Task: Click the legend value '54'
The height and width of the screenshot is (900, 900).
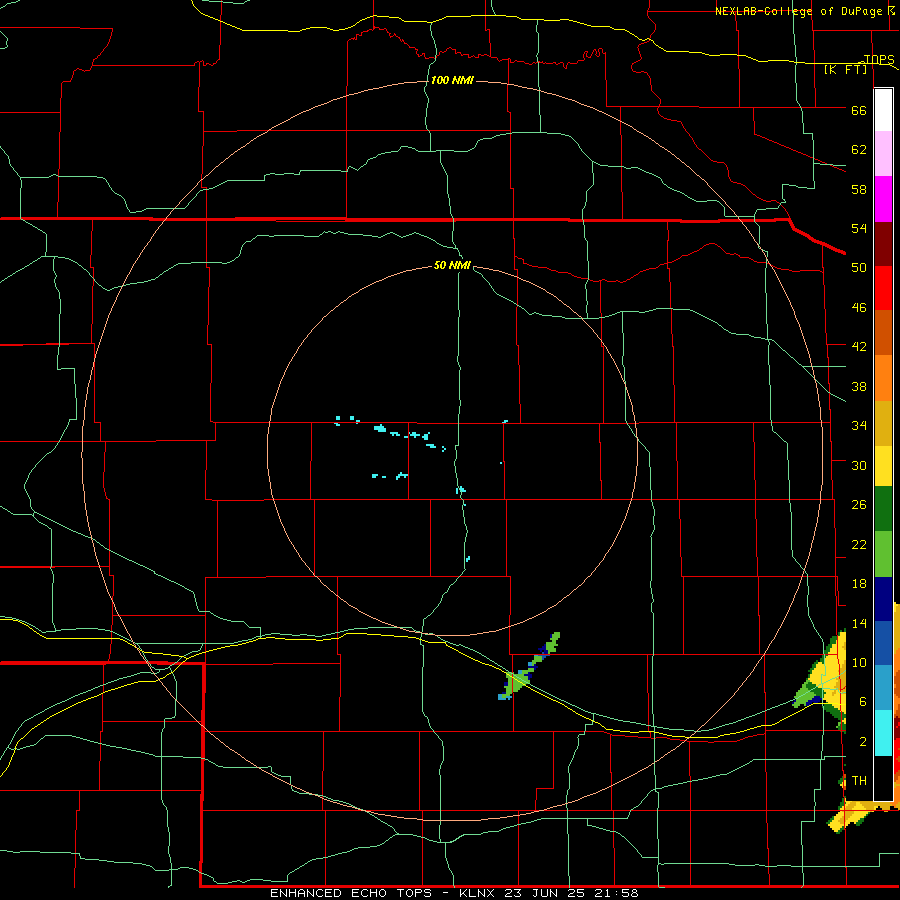Action: click(x=859, y=228)
